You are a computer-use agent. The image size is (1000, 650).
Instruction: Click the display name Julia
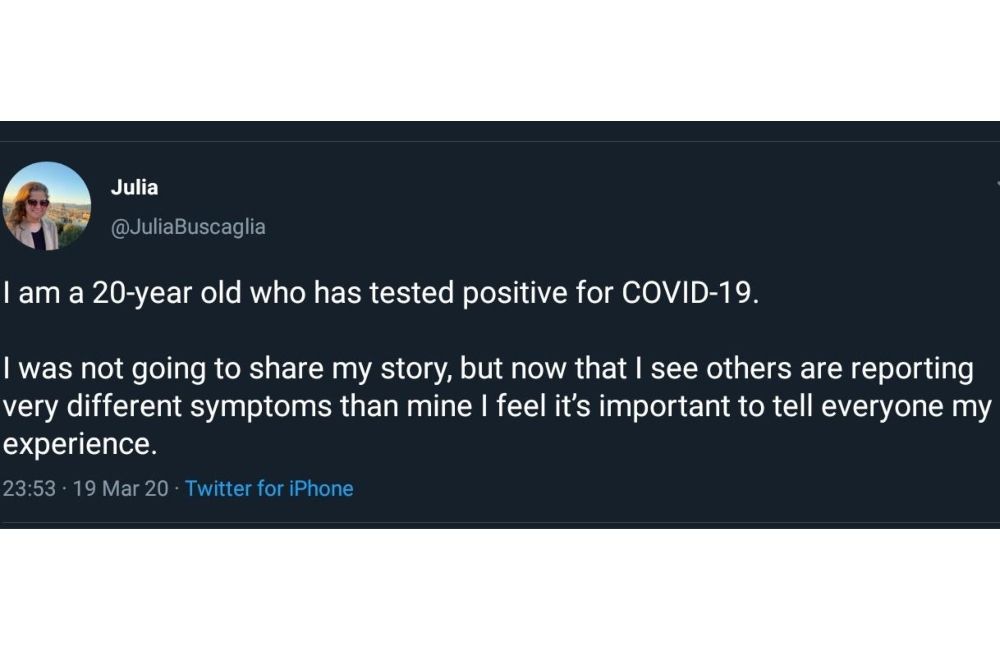click(x=135, y=187)
